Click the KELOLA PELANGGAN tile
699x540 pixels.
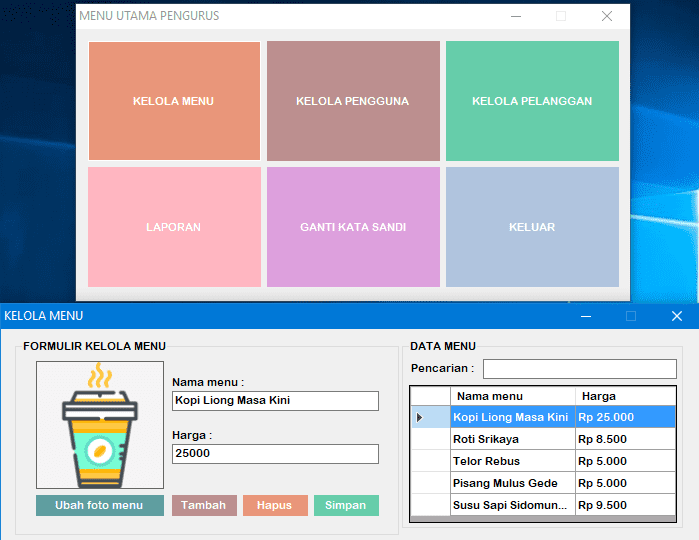coord(532,101)
